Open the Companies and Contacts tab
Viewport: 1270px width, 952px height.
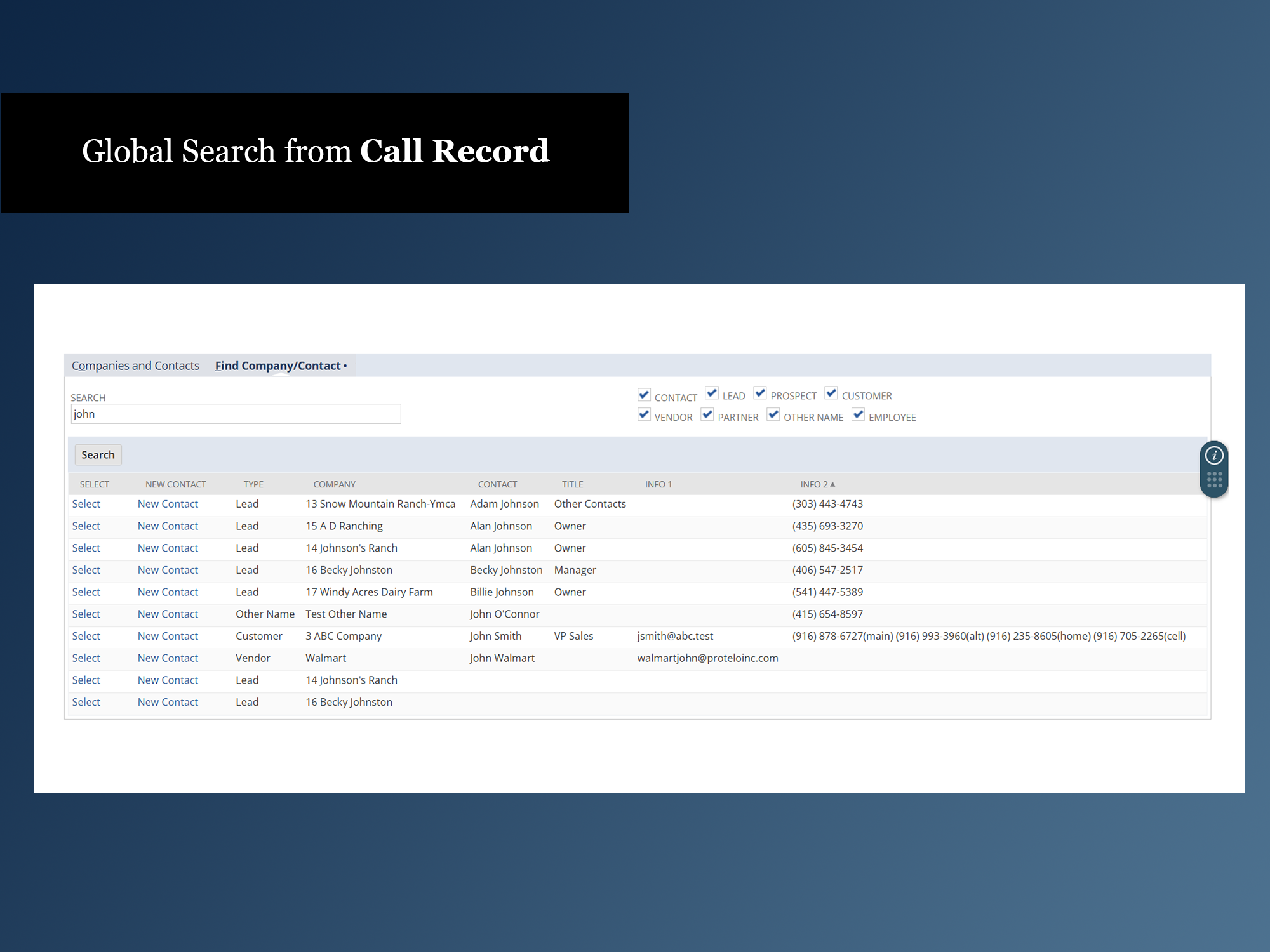tap(135, 366)
